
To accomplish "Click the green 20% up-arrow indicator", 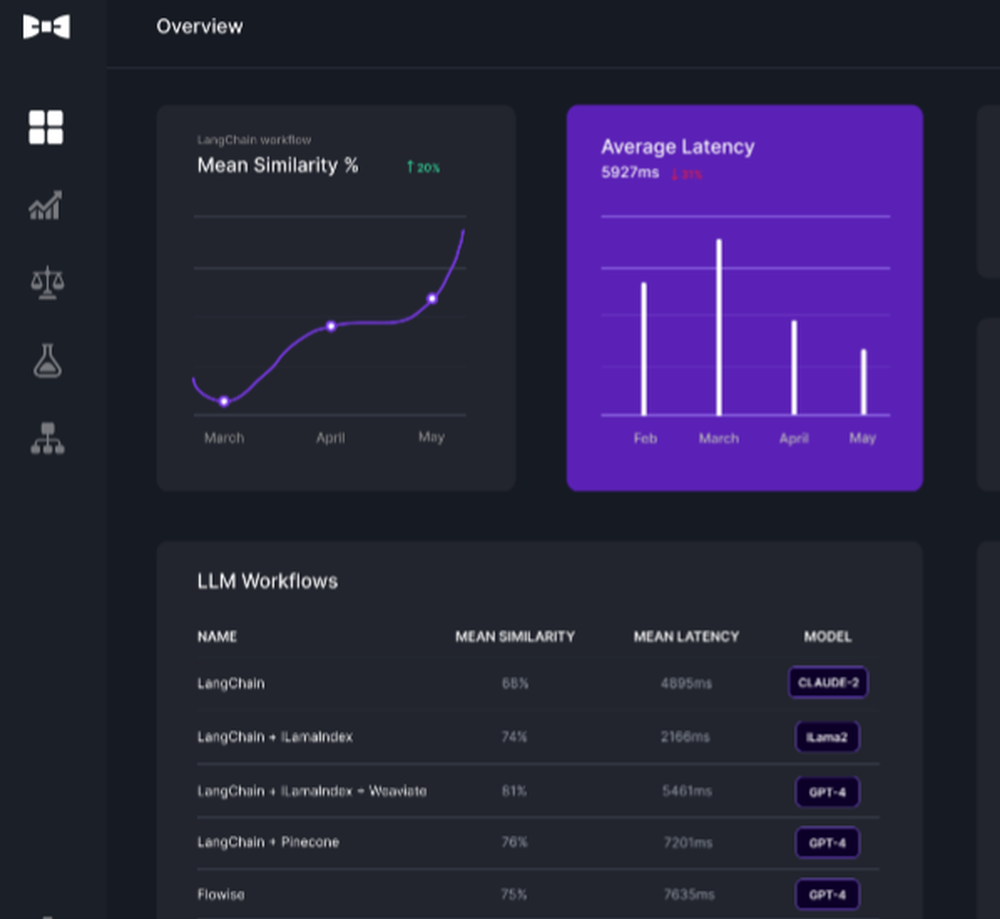I will 423,167.
